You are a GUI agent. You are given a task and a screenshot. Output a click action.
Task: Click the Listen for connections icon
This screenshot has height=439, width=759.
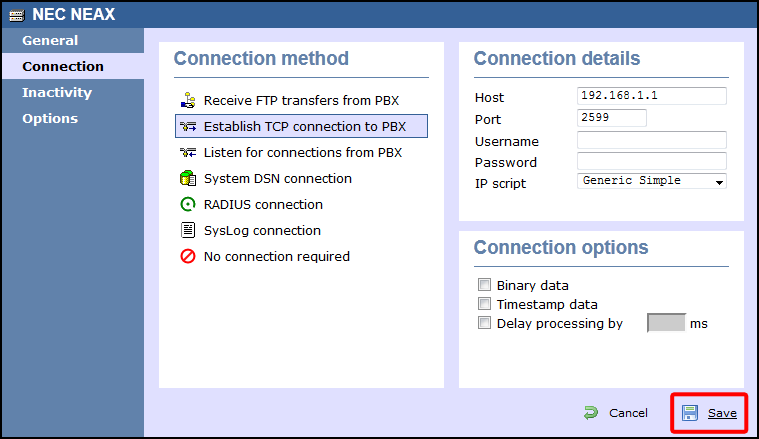coord(187,153)
